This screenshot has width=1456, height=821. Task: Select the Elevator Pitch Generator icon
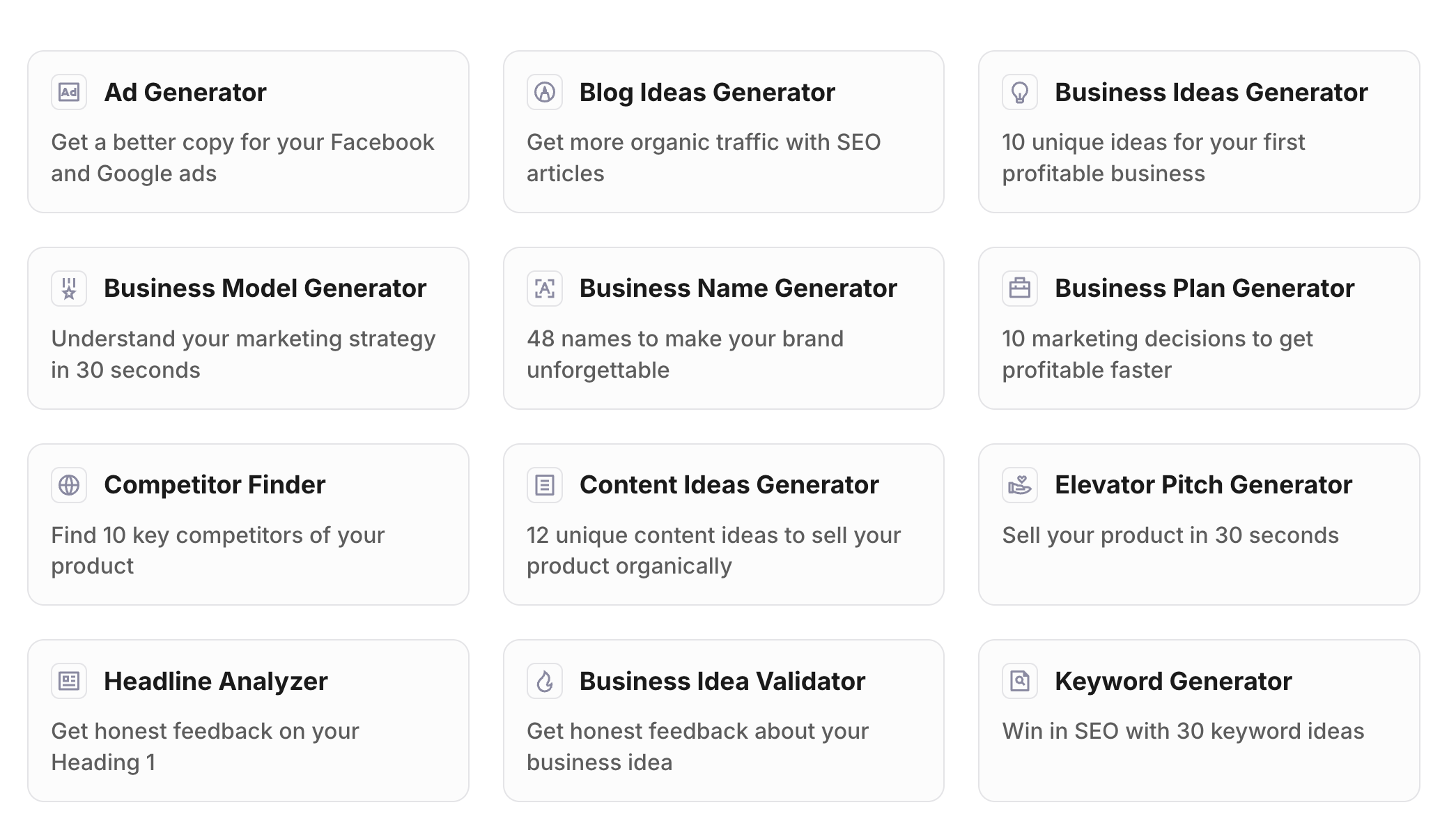tap(1021, 485)
